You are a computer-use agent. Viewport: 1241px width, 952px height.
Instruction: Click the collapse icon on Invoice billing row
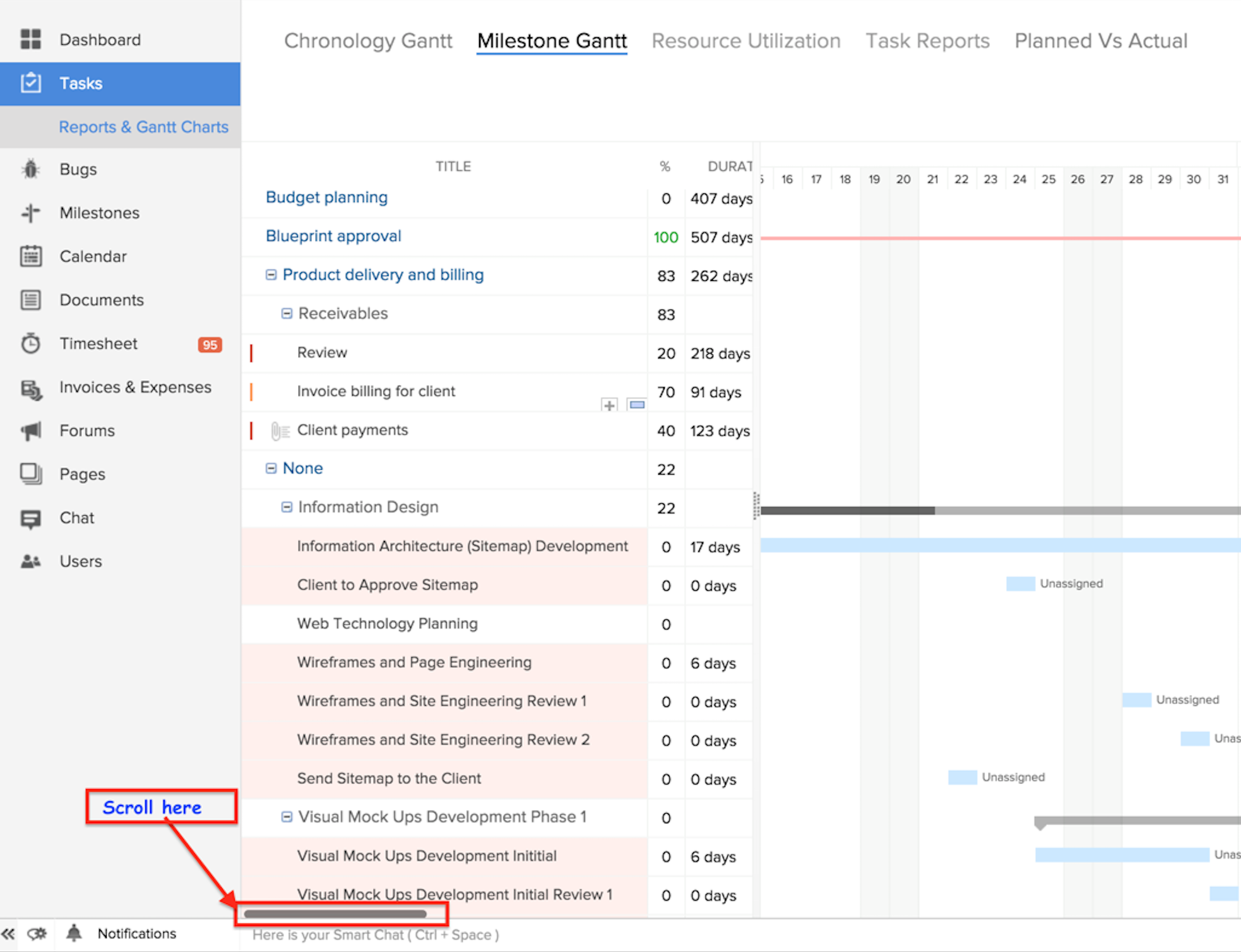(x=637, y=404)
